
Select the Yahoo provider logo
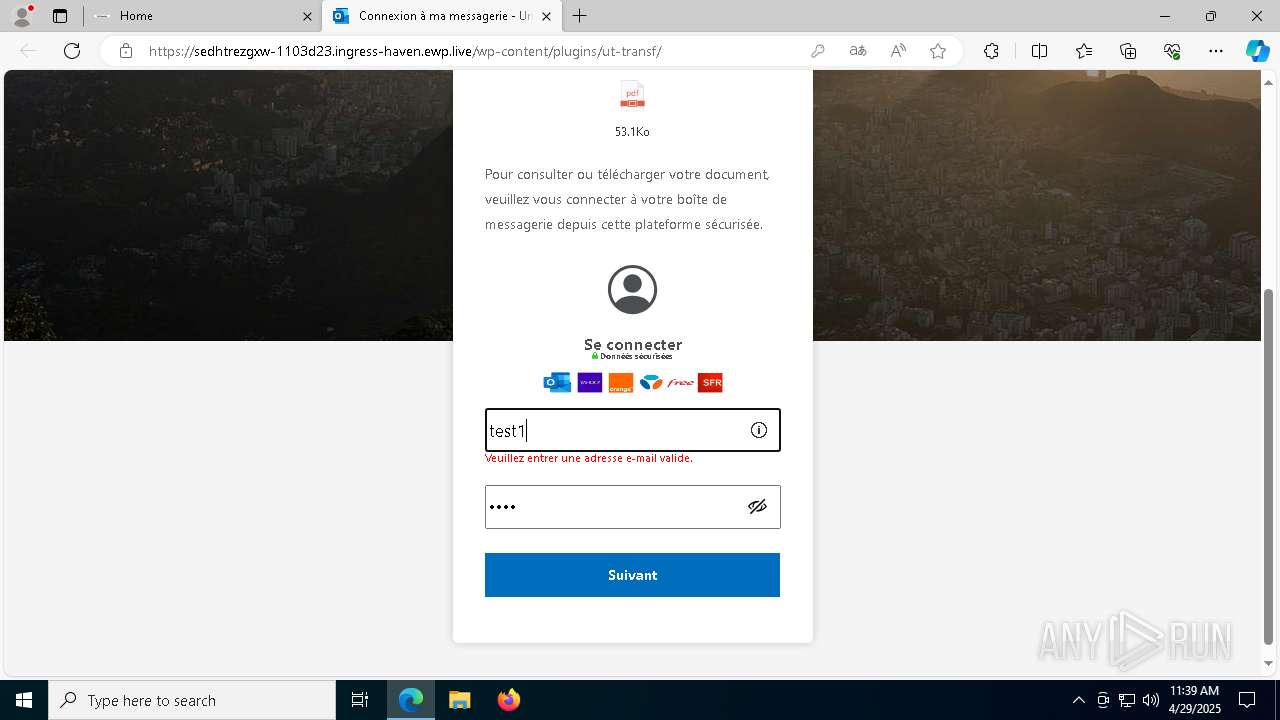[x=590, y=382]
